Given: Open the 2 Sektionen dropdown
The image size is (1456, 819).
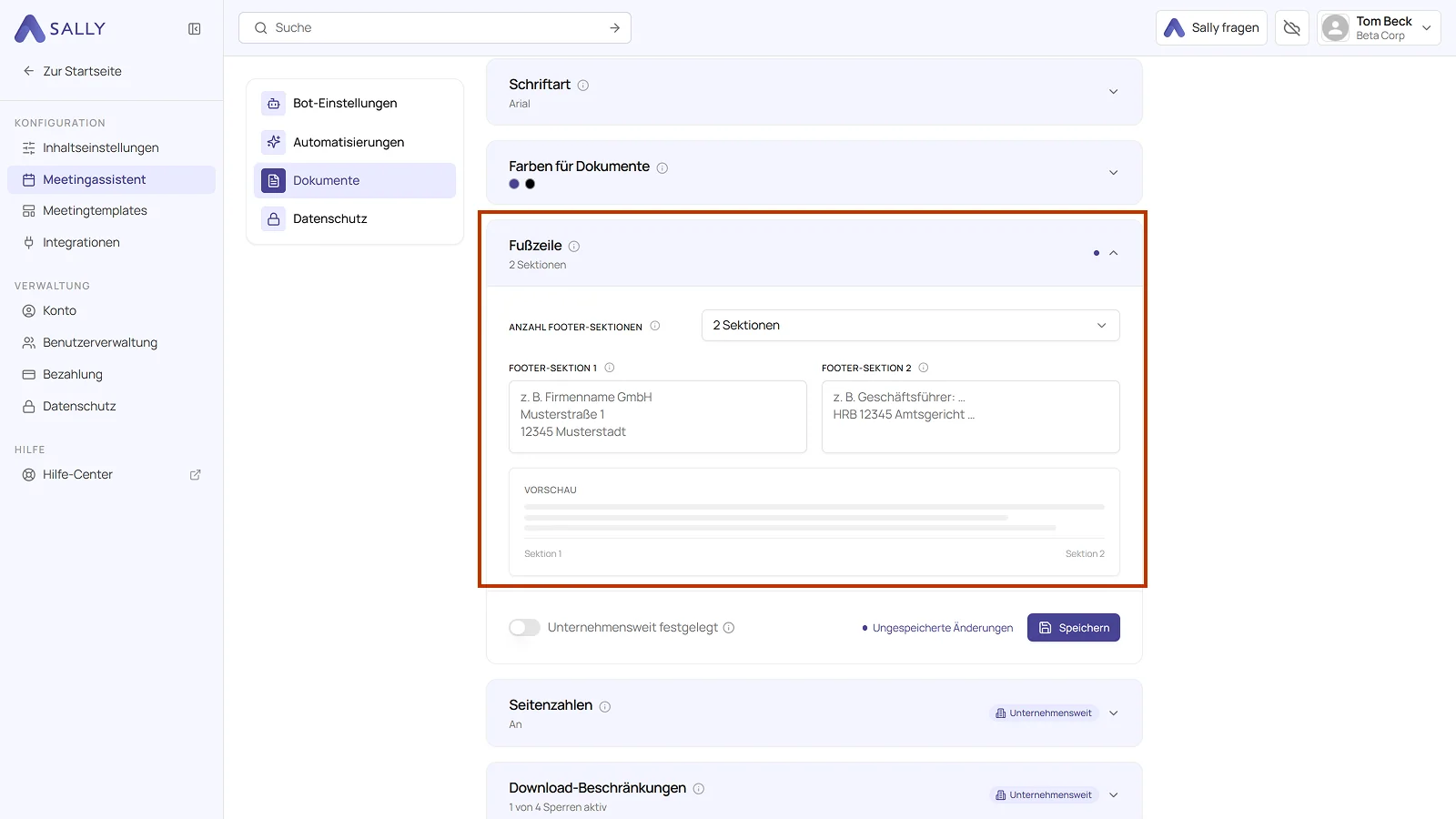Looking at the screenshot, I should coord(910,326).
